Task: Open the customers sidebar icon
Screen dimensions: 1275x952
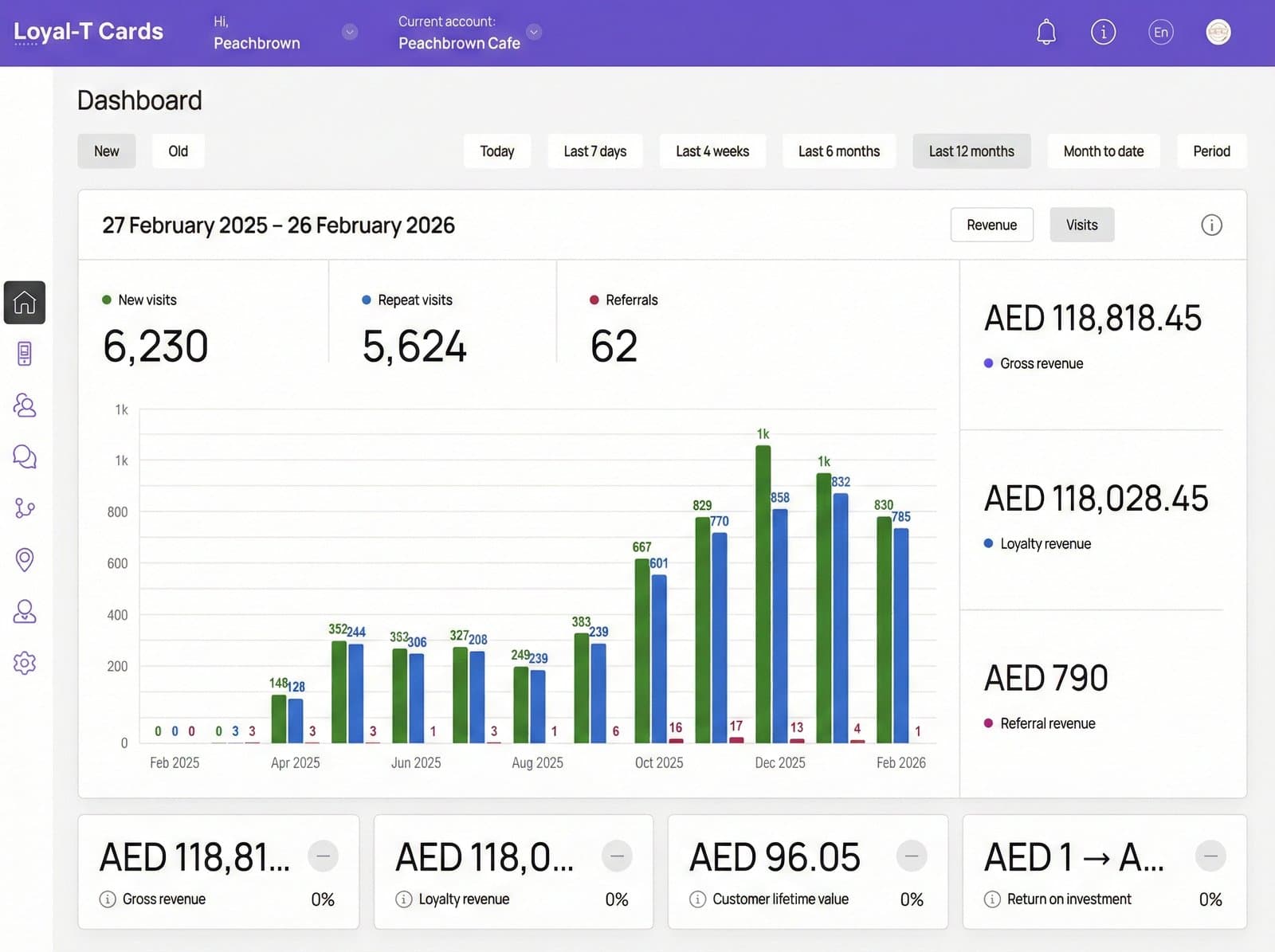Action: pos(25,405)
